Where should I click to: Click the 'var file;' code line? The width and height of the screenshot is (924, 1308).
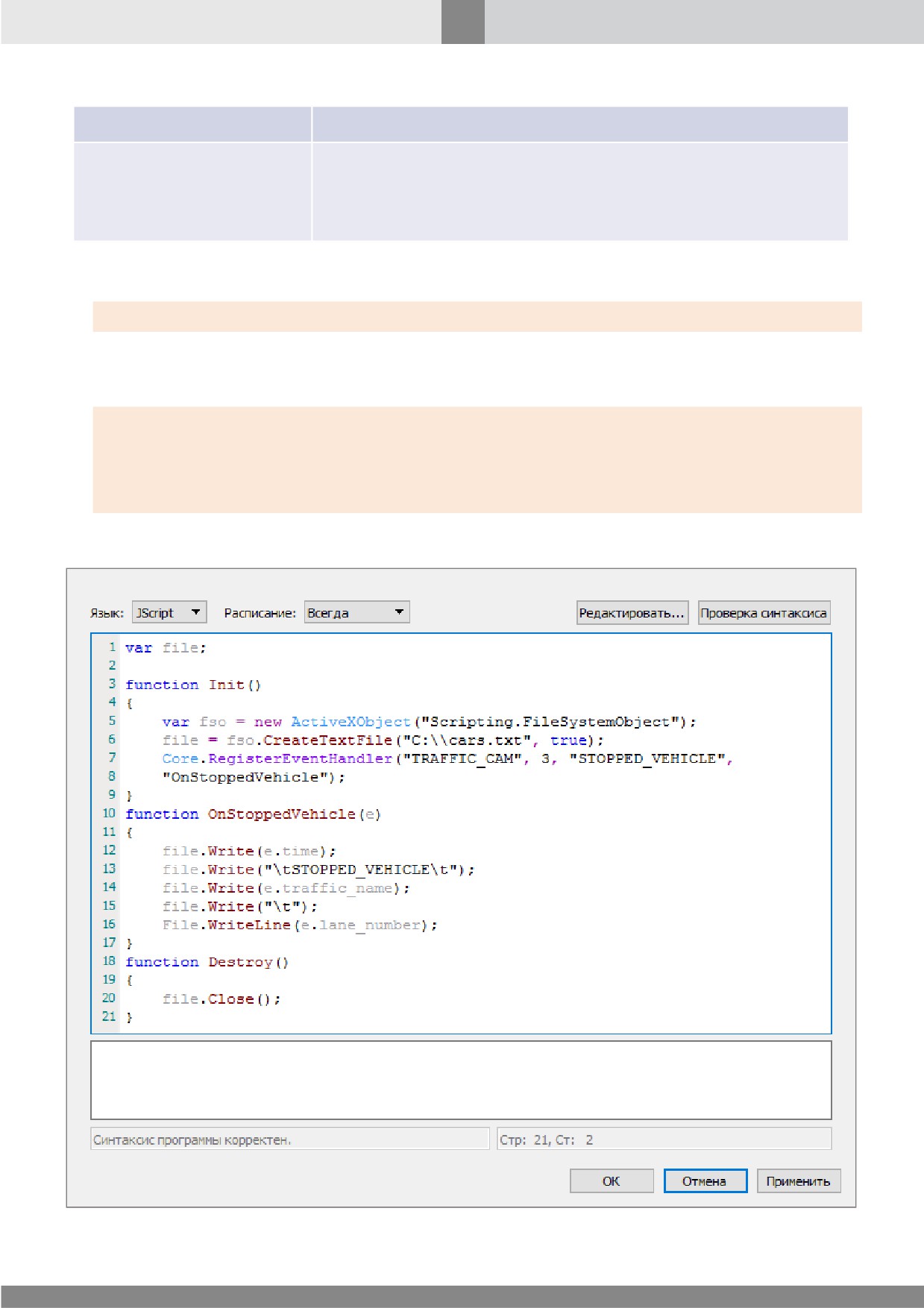tap(166, 647)
